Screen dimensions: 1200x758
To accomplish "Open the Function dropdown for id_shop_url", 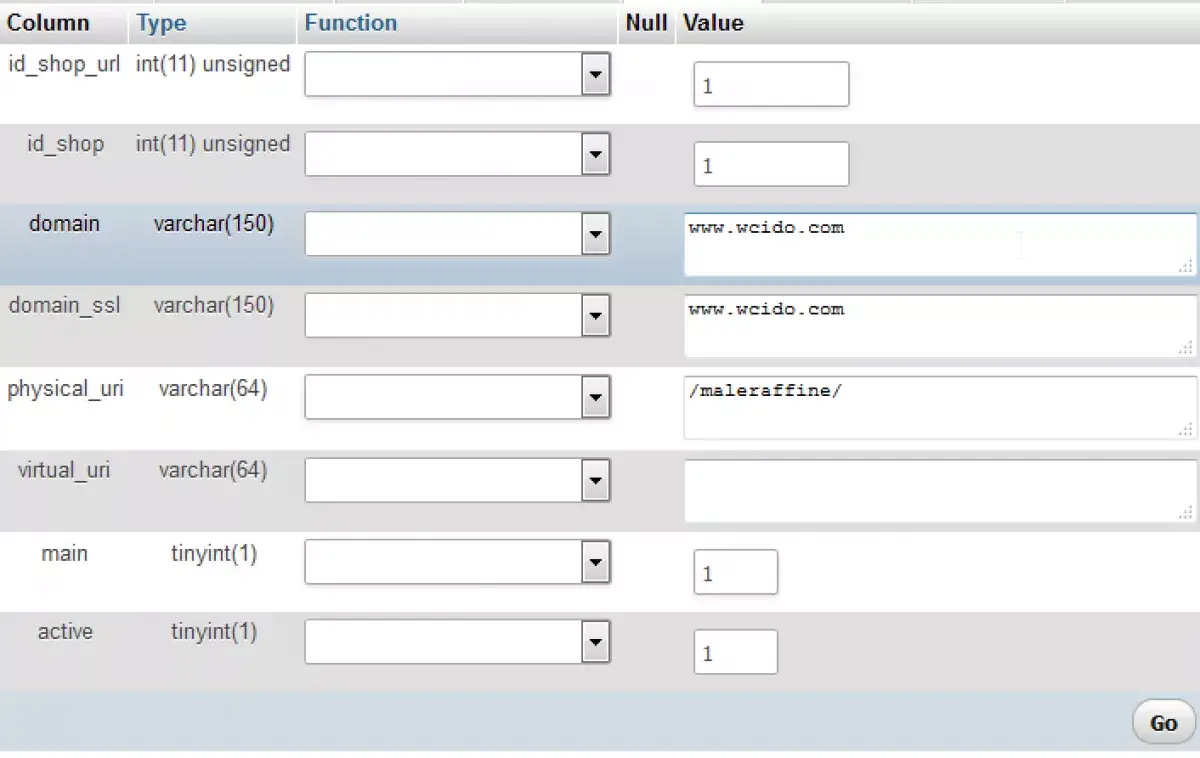I will (x=457, y=74).
